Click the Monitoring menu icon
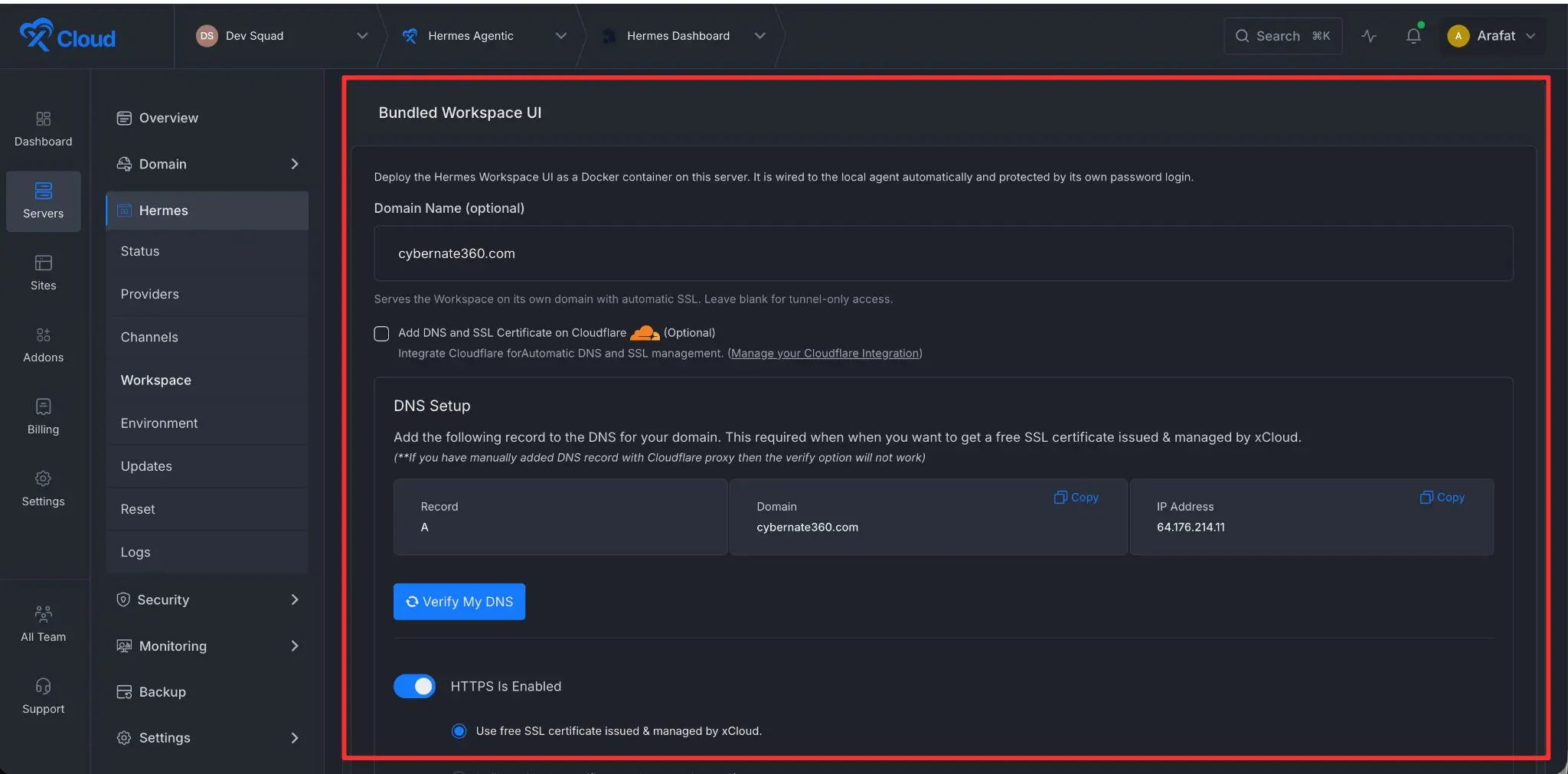 pyautogui.click(x=124, y=646)
